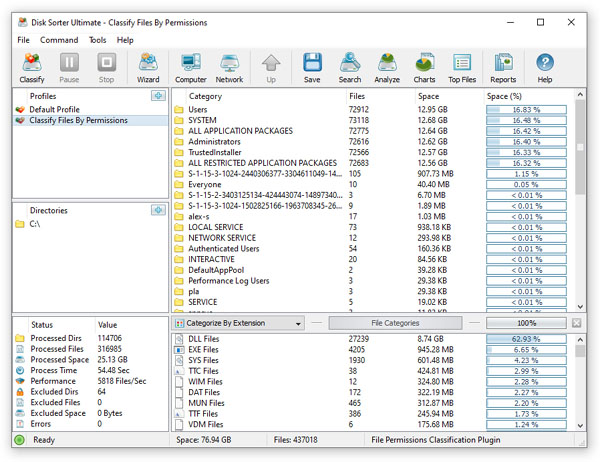Select the LOCAL SERVICE category row
Image resolution: width=600 pixels, height=462 pixels.
[x=373, y=227]
